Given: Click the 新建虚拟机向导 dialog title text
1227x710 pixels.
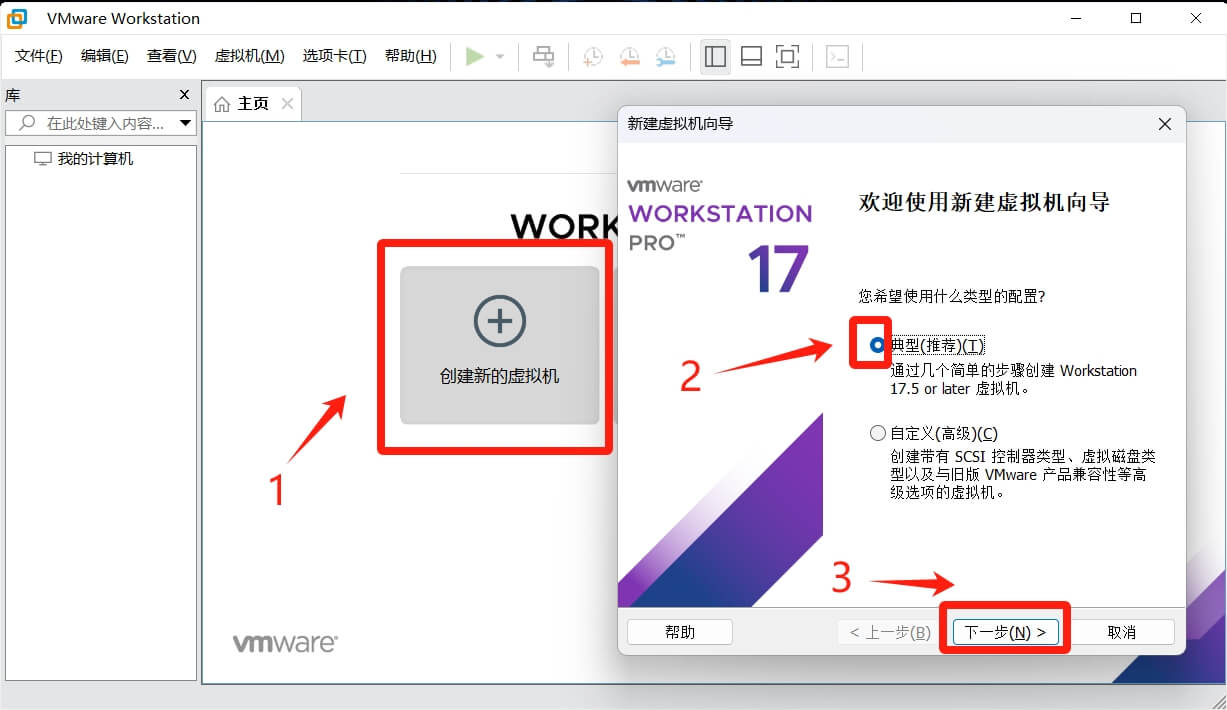Looking at the screenshot, I should click(x=680, y=124).
